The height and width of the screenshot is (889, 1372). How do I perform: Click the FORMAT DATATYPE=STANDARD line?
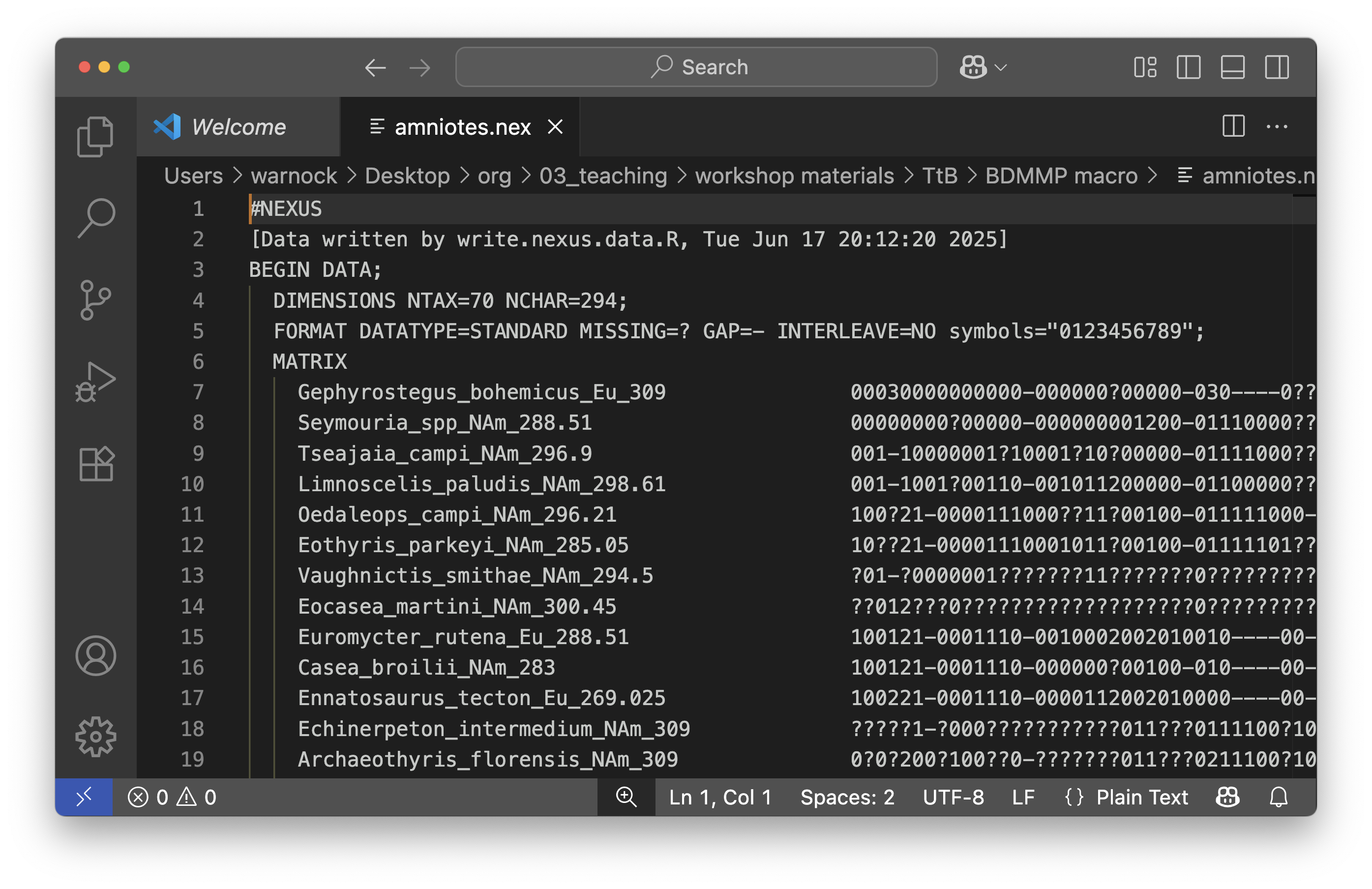click(739, 331)
